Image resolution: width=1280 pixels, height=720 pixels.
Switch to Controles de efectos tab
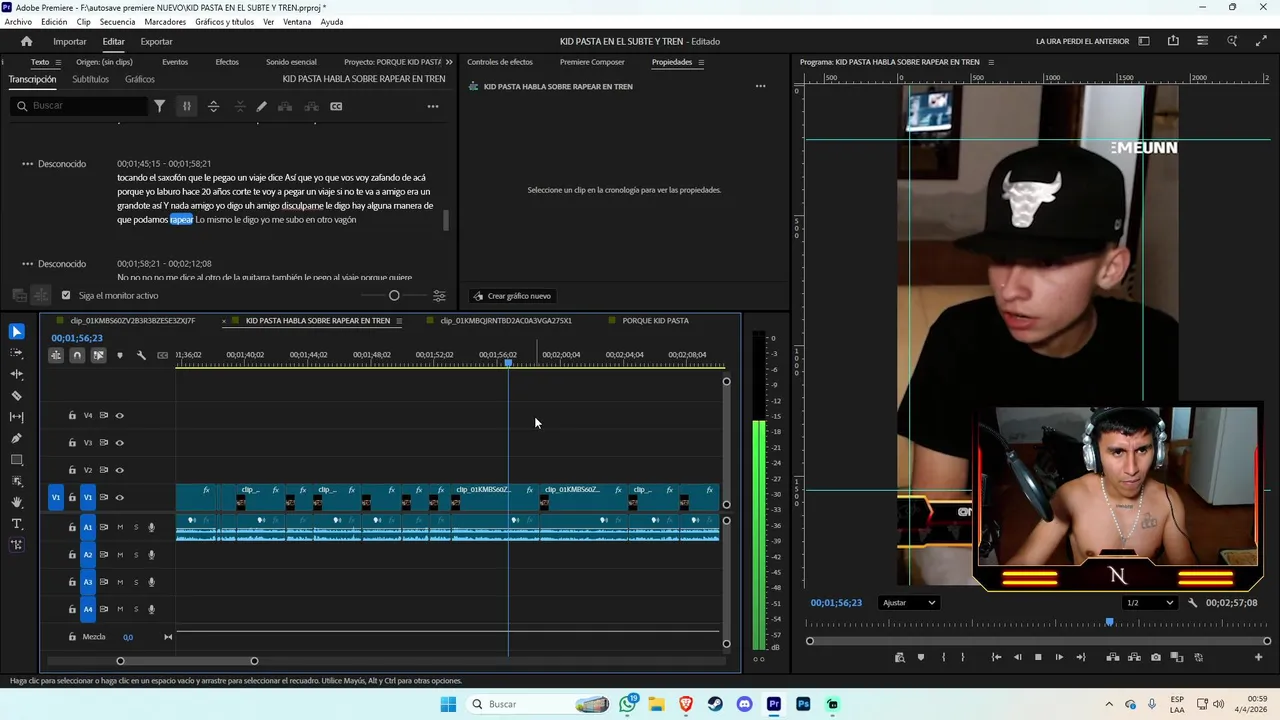(x=500, y=62)
